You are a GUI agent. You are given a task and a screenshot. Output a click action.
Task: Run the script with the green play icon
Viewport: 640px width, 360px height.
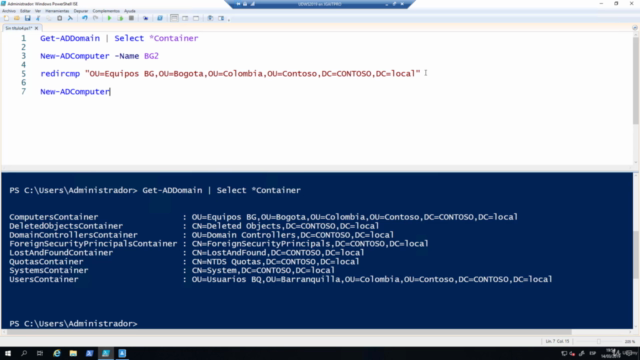tap(109, 18)
